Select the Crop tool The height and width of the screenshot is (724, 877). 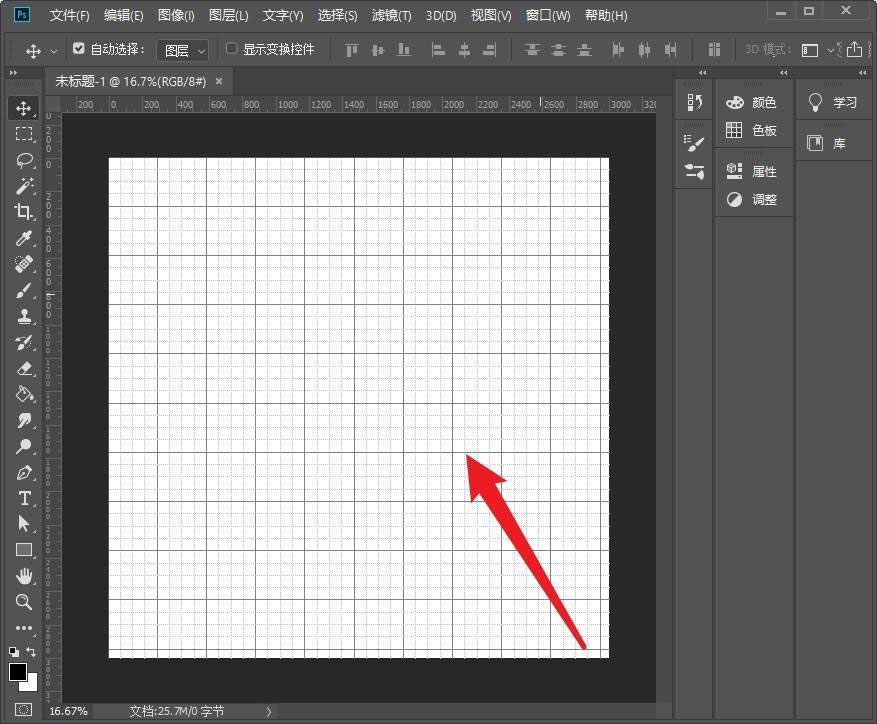point(24,212)
